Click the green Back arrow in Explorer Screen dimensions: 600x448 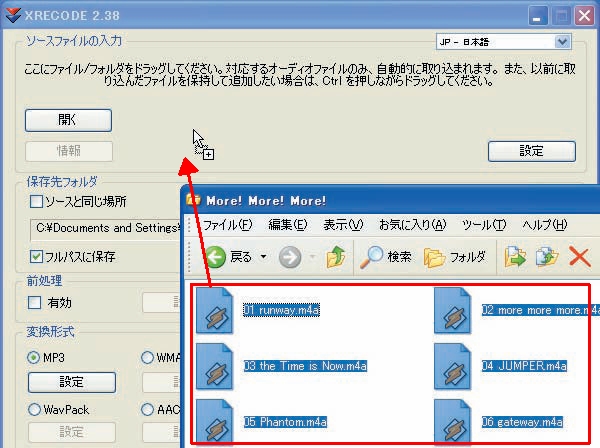pyautogui.click(x=216, y=257)
